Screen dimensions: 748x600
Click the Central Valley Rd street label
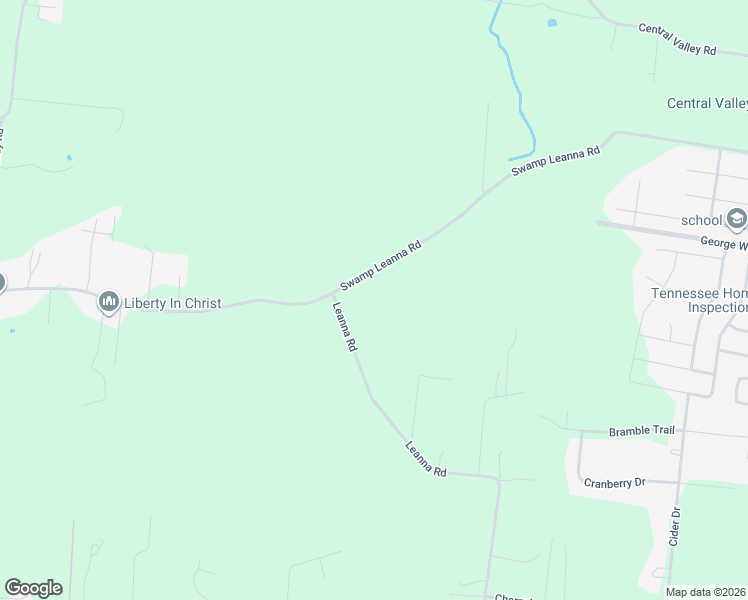coord(677,39)
